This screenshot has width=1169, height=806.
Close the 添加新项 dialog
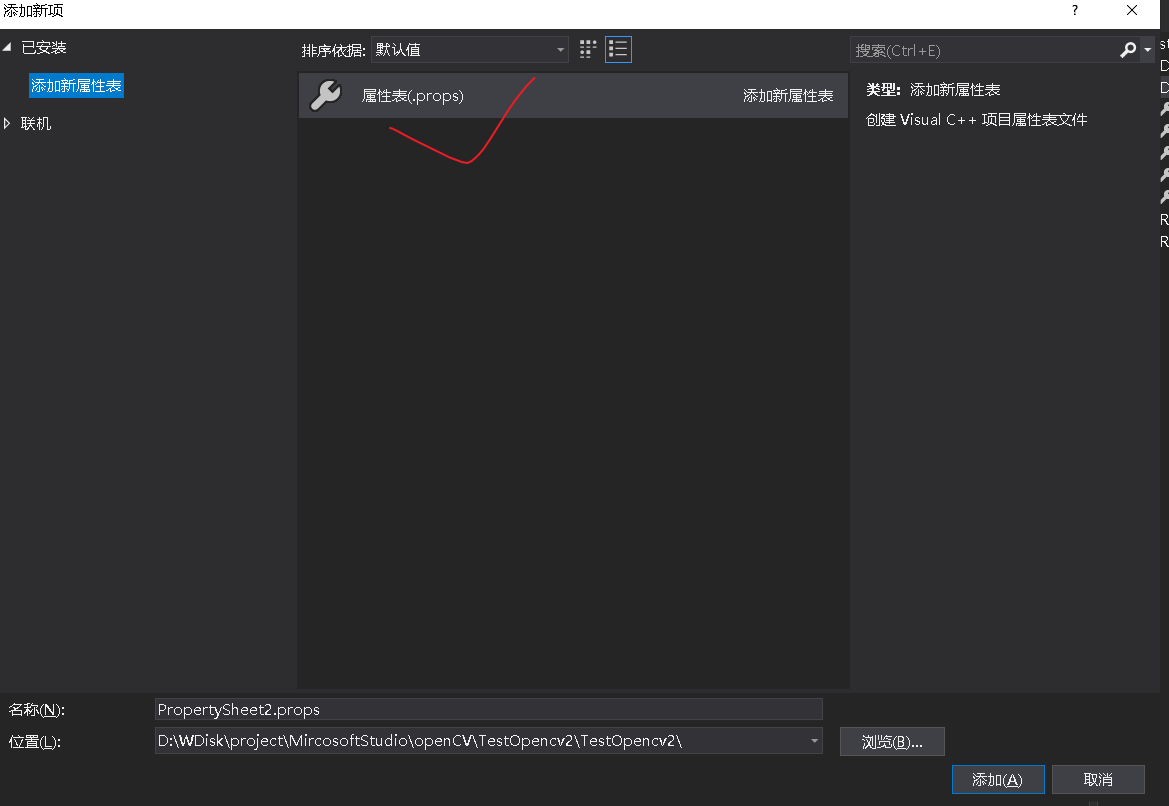coord(1132,10)
